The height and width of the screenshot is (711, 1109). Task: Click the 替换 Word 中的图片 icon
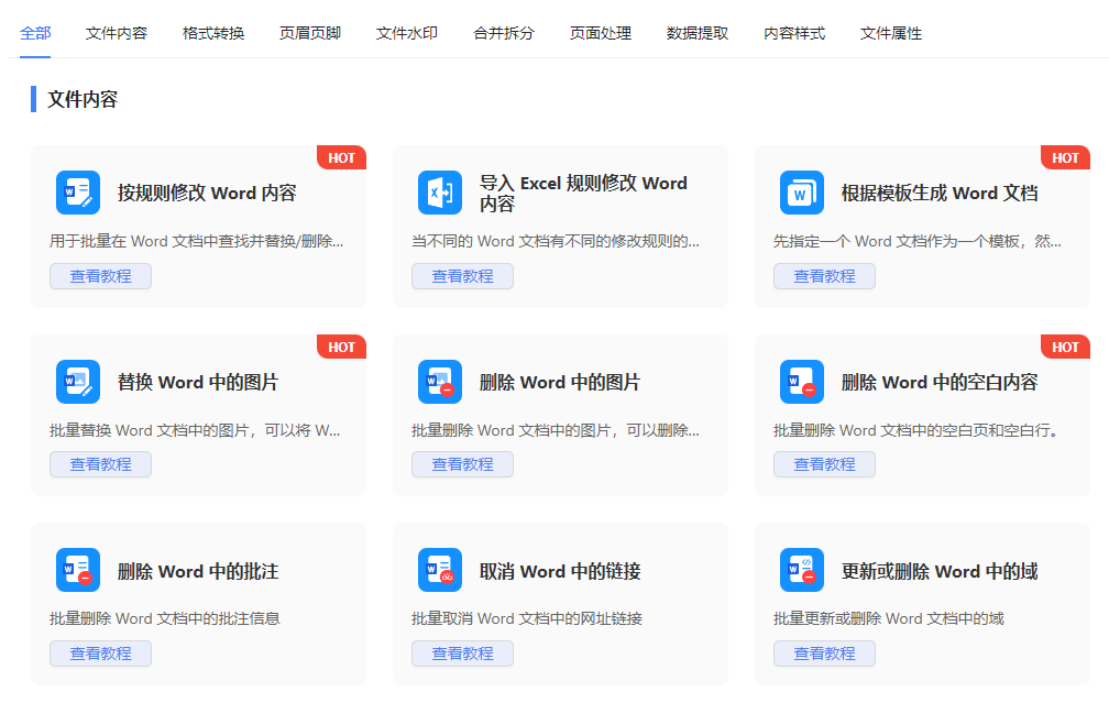(78, 382)
